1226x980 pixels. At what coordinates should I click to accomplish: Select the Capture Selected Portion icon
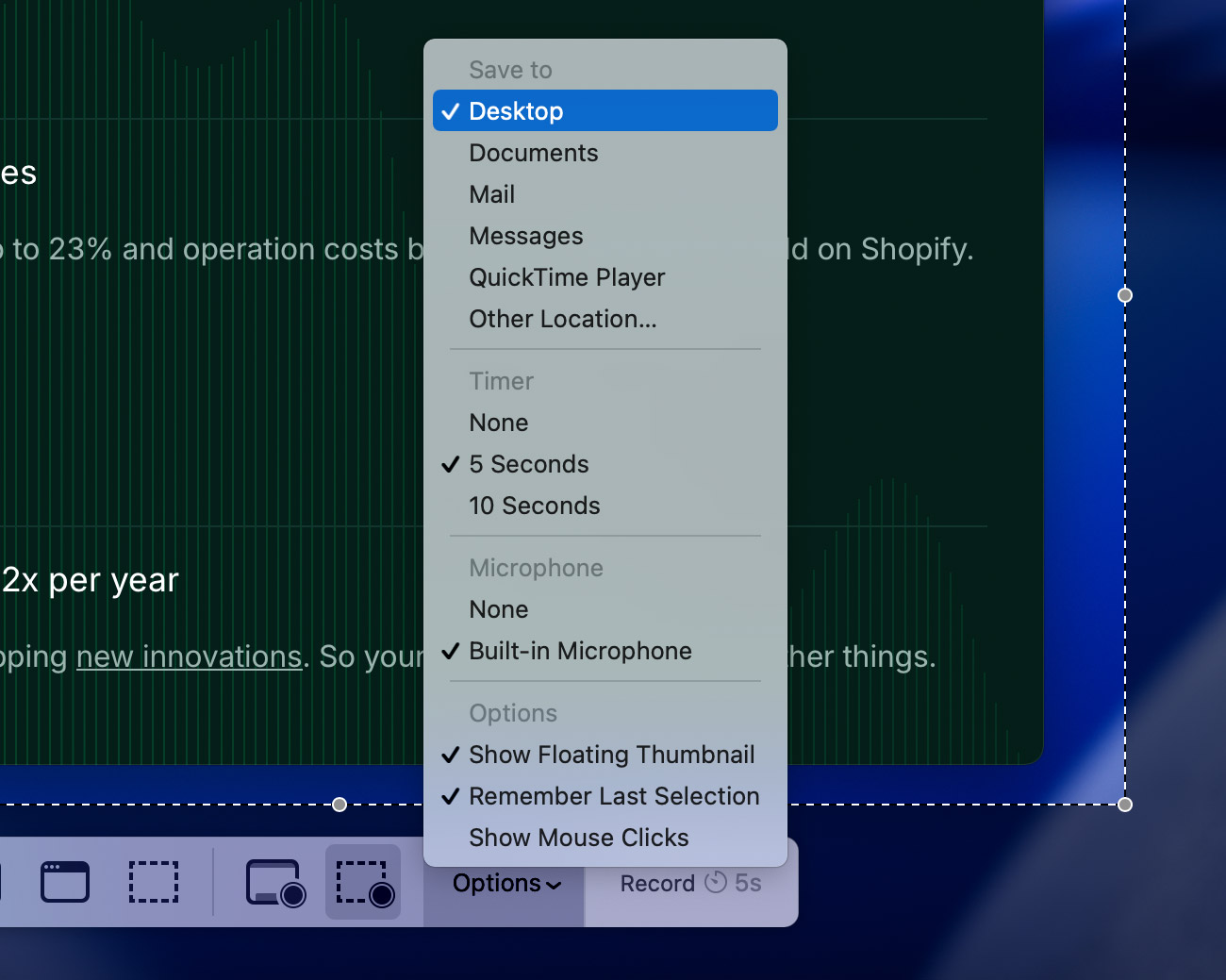[154, 883]
